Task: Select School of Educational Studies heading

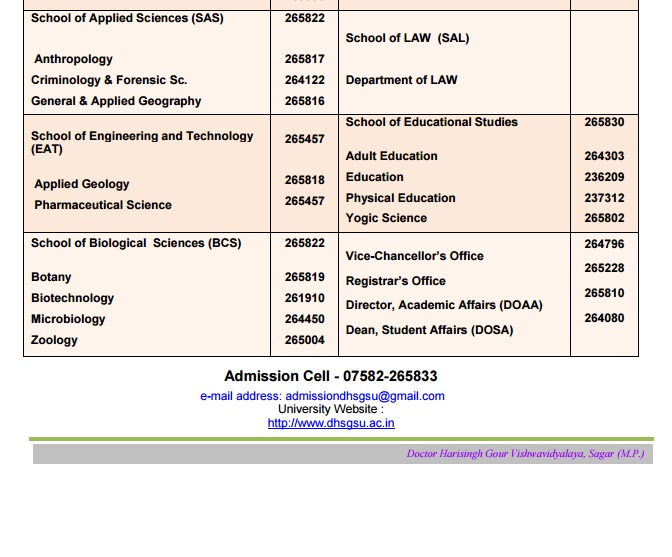Action: (432, 122)
